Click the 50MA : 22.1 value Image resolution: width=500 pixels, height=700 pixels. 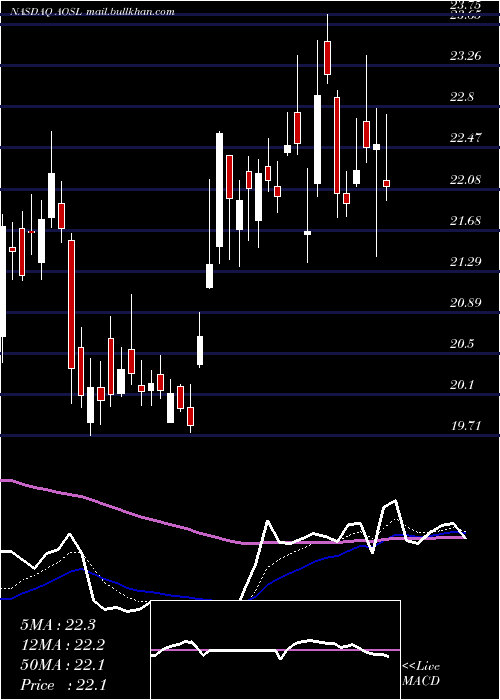(62, 665)
